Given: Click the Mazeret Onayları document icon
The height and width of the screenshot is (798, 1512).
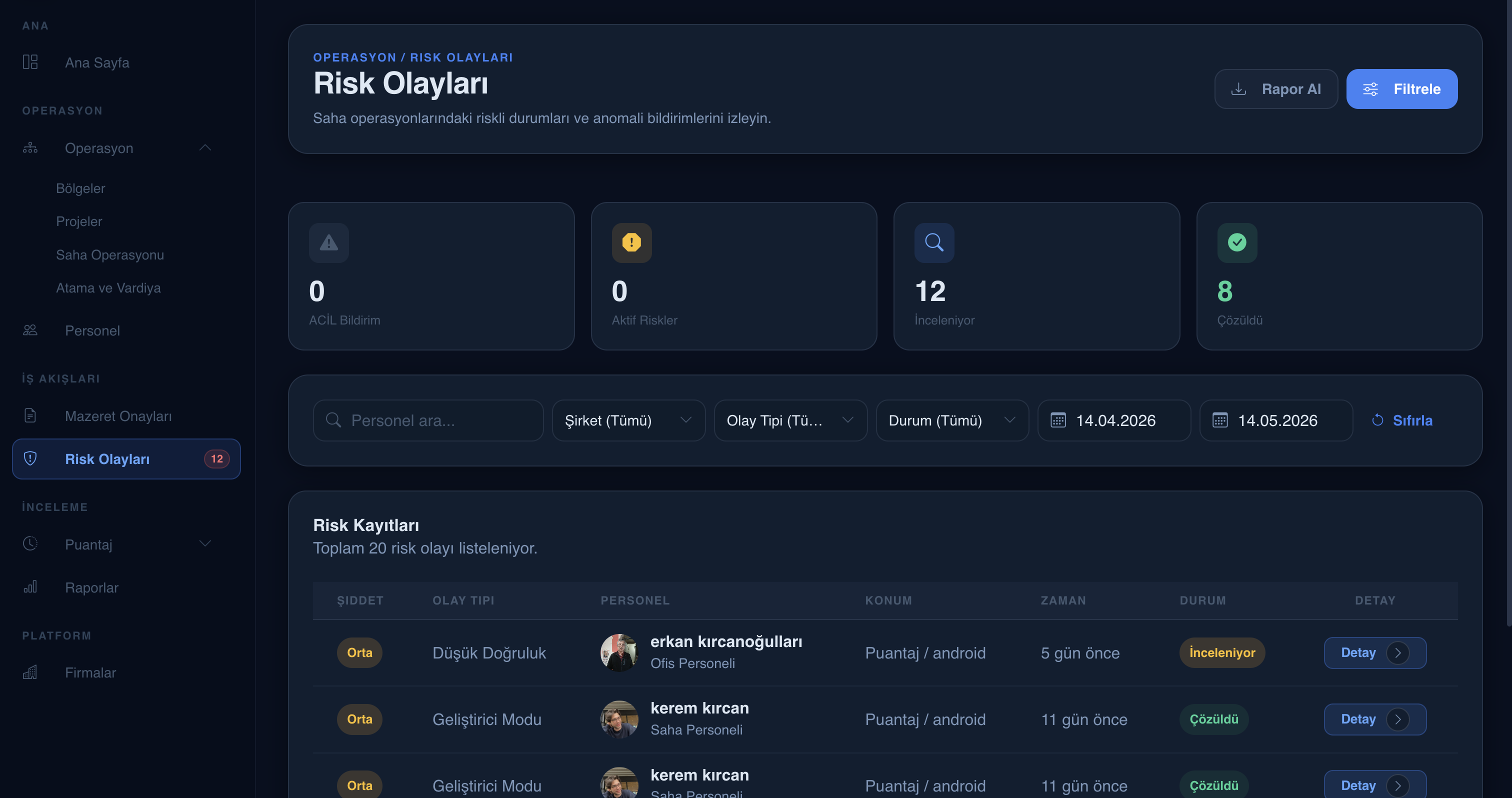Looking at the screenshot, I should [x=30, y=415].
